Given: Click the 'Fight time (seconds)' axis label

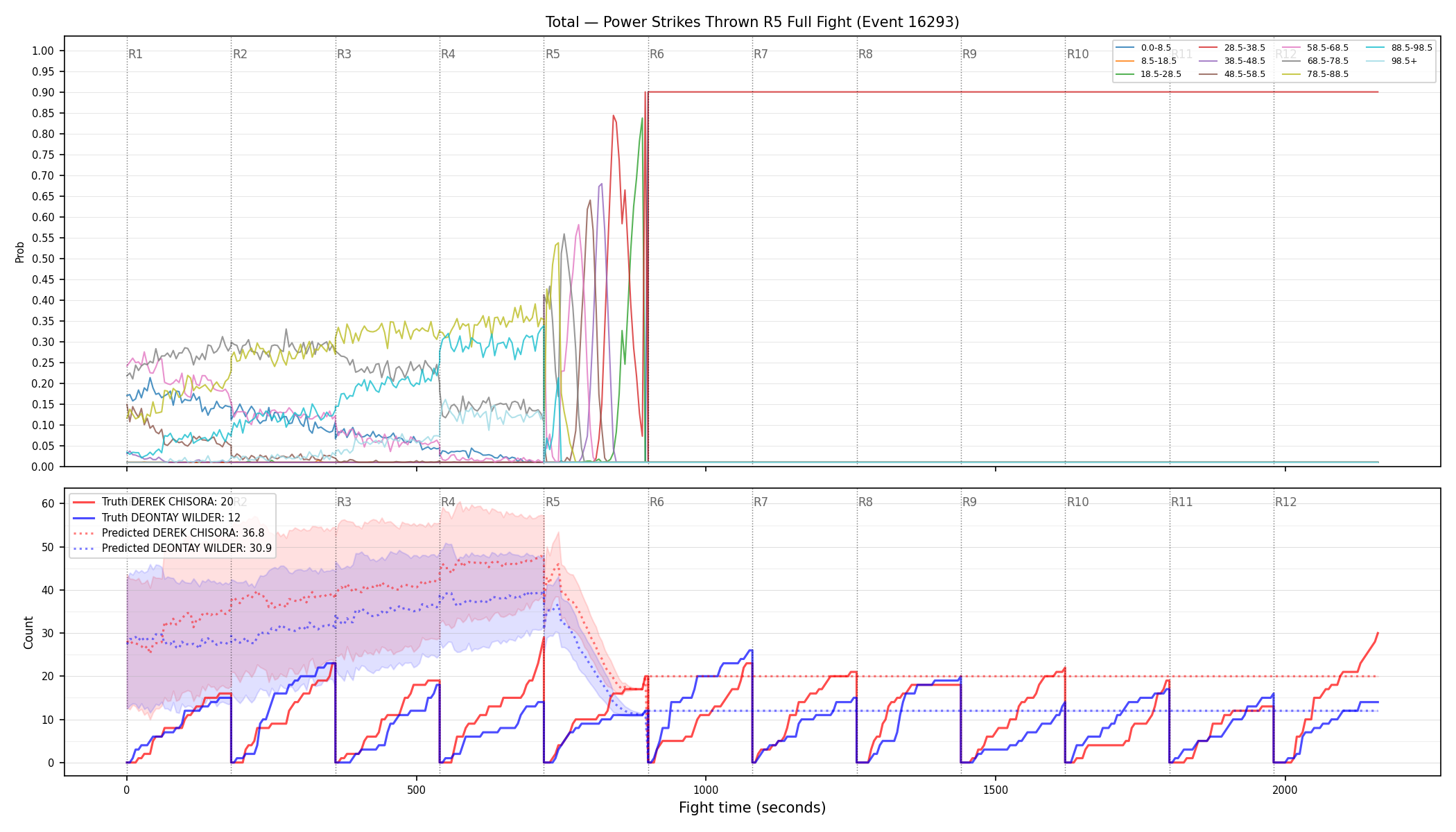Looking at the screenshot, I should [x=752, y=808].
